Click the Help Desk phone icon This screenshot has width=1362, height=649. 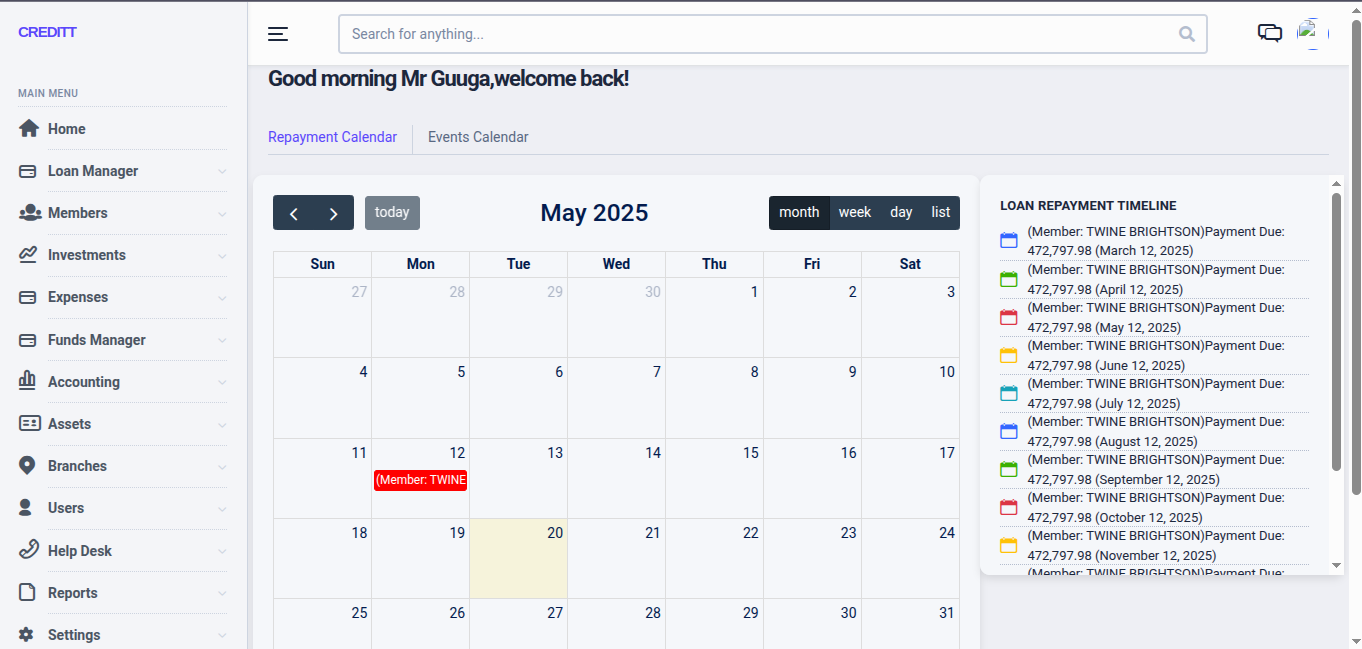[27, 550]
